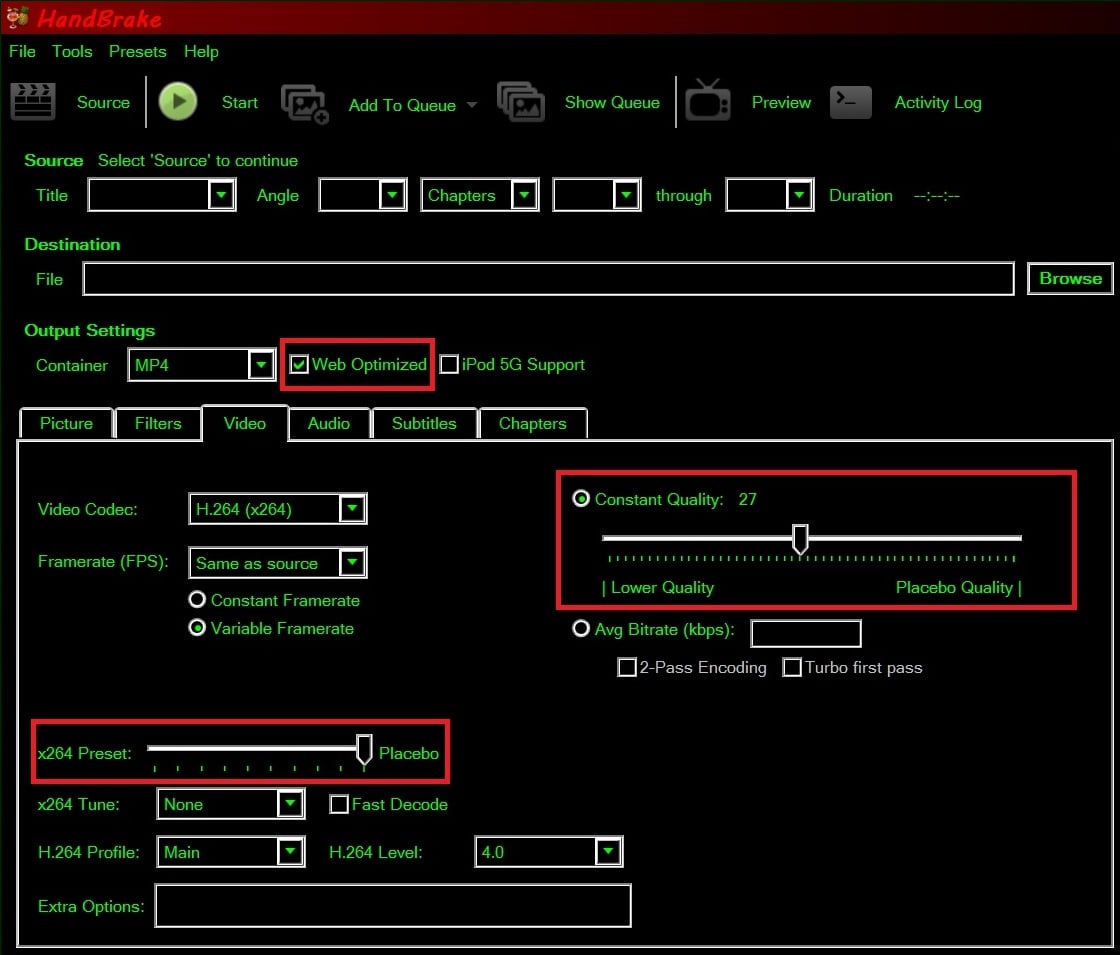
Task: Switch to the Picture tab
Action: tap(66, 424)
